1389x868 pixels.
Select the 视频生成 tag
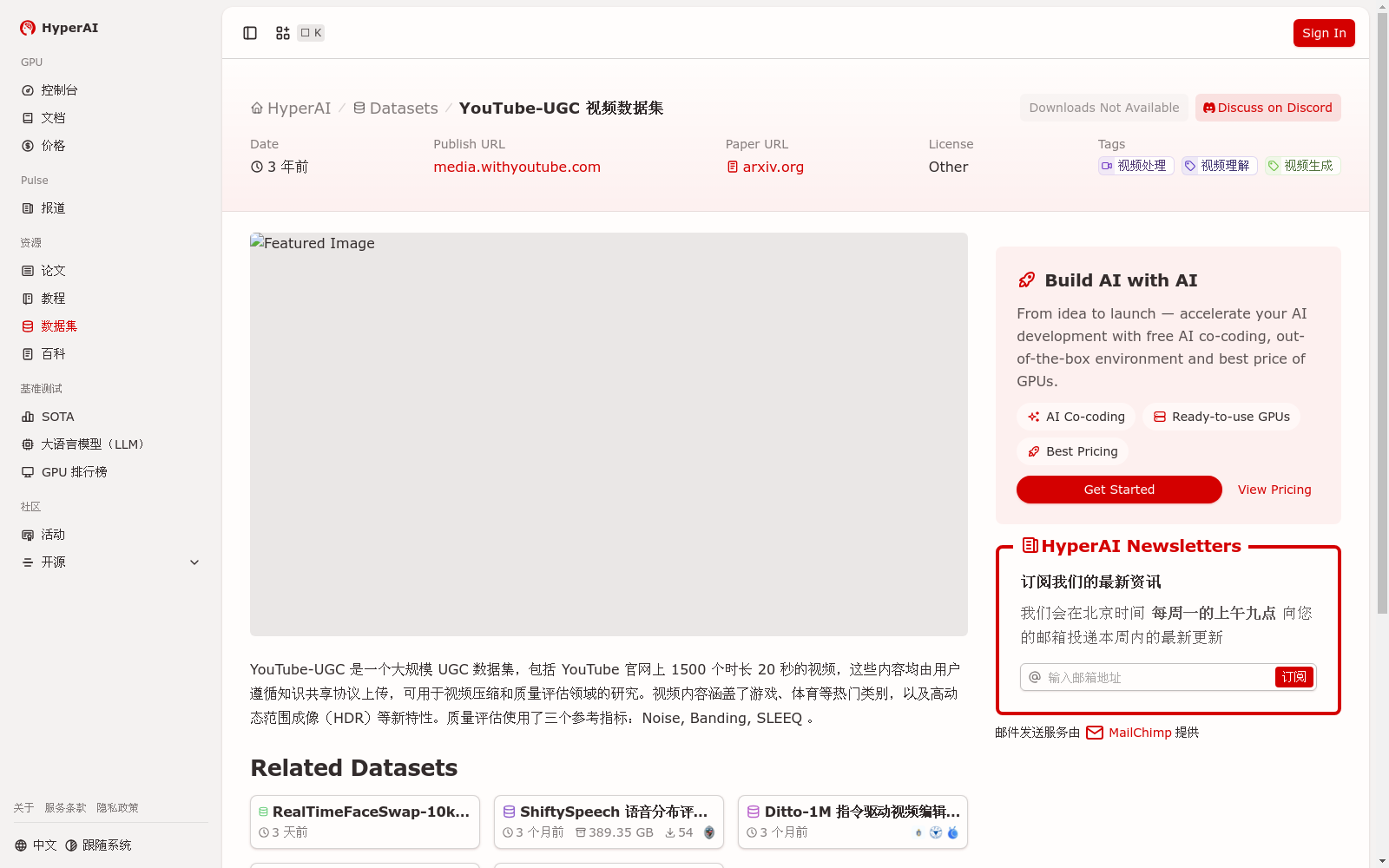click(x=1302, y=166)
